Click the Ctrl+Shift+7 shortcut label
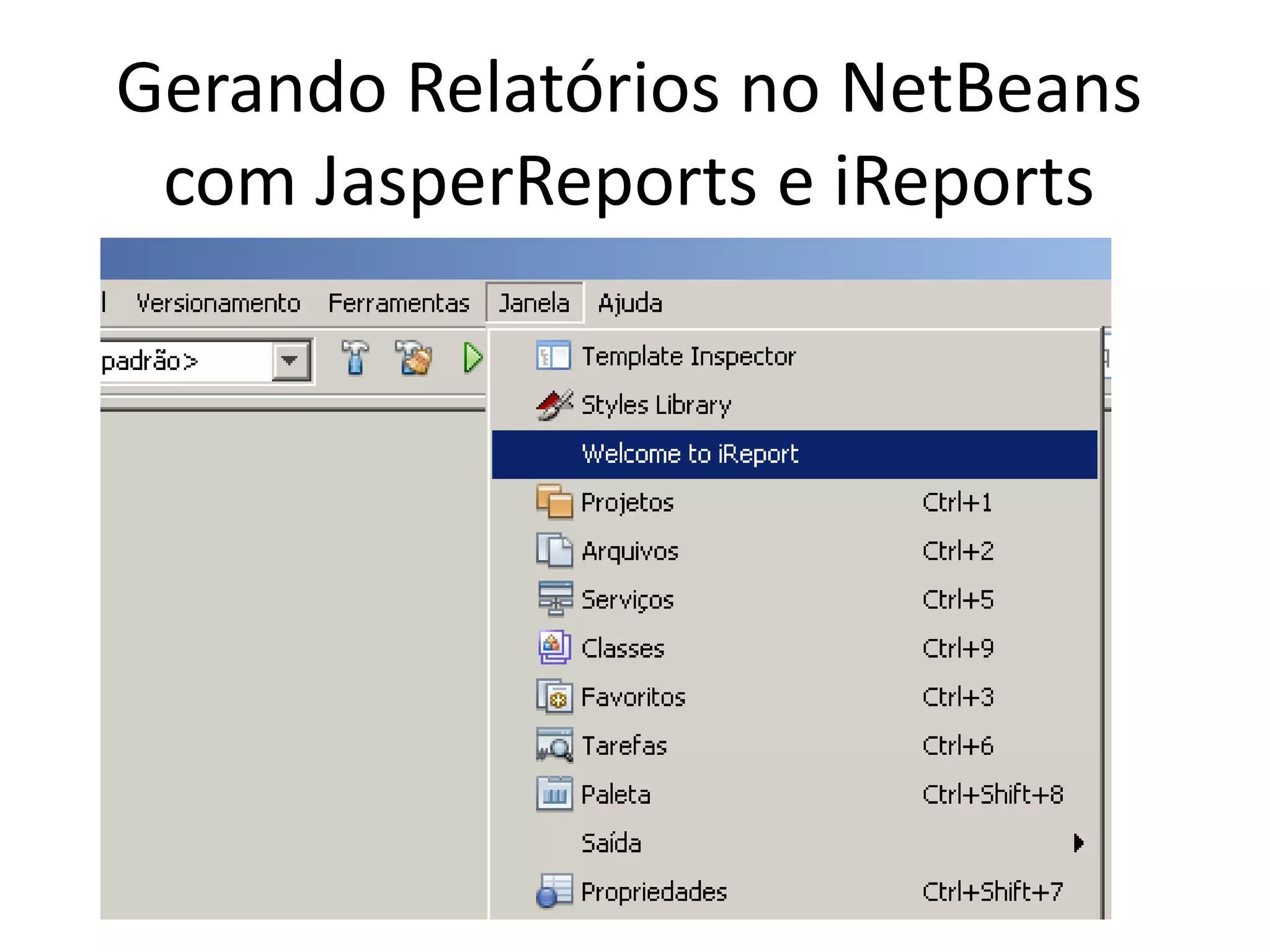 tap(993, 891)
